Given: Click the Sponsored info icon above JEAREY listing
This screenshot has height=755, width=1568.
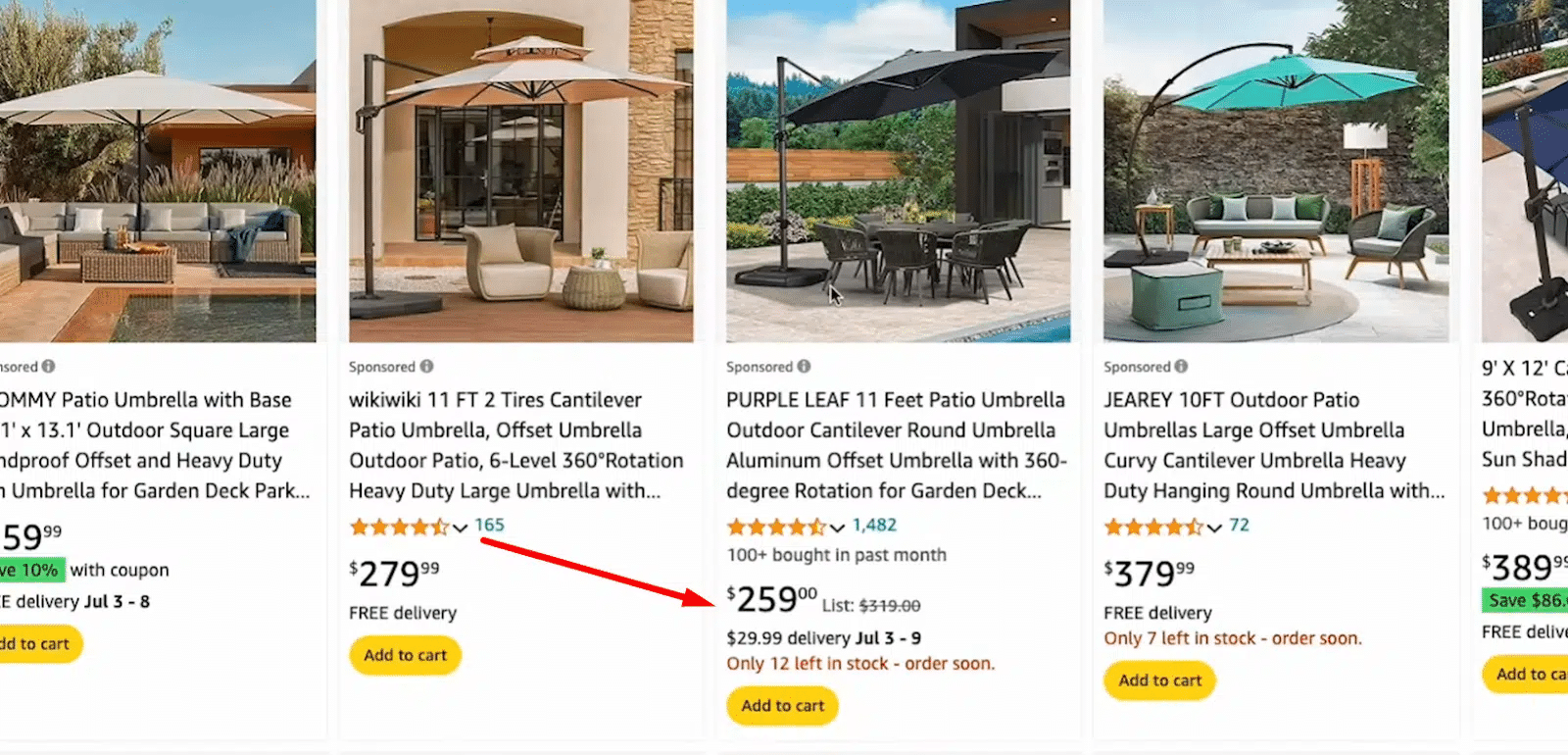Looking at the screenshot, I should click(x=1181, y=367).
